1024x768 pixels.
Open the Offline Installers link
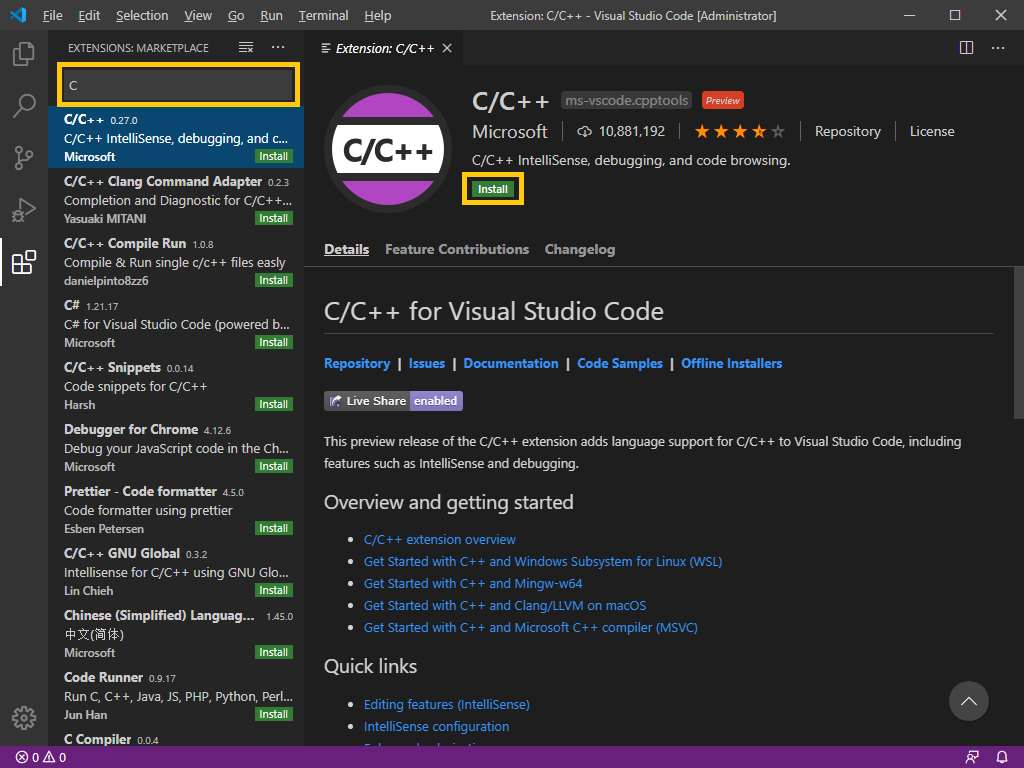[x=731, y=364]
